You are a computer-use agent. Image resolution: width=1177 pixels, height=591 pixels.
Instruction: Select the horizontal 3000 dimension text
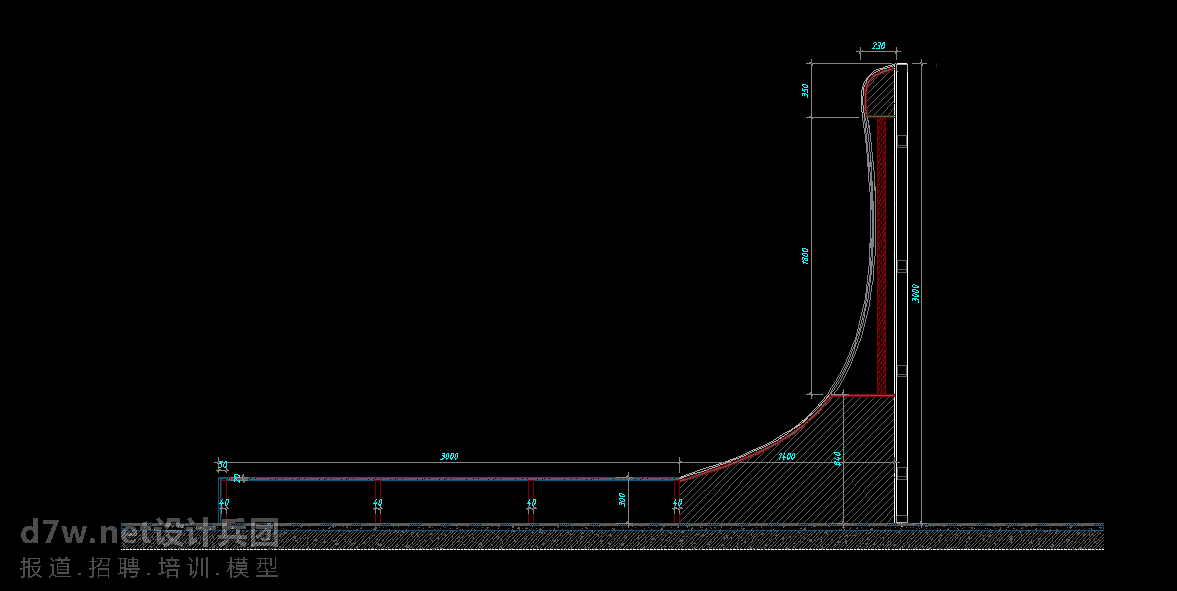coord(449,457)
